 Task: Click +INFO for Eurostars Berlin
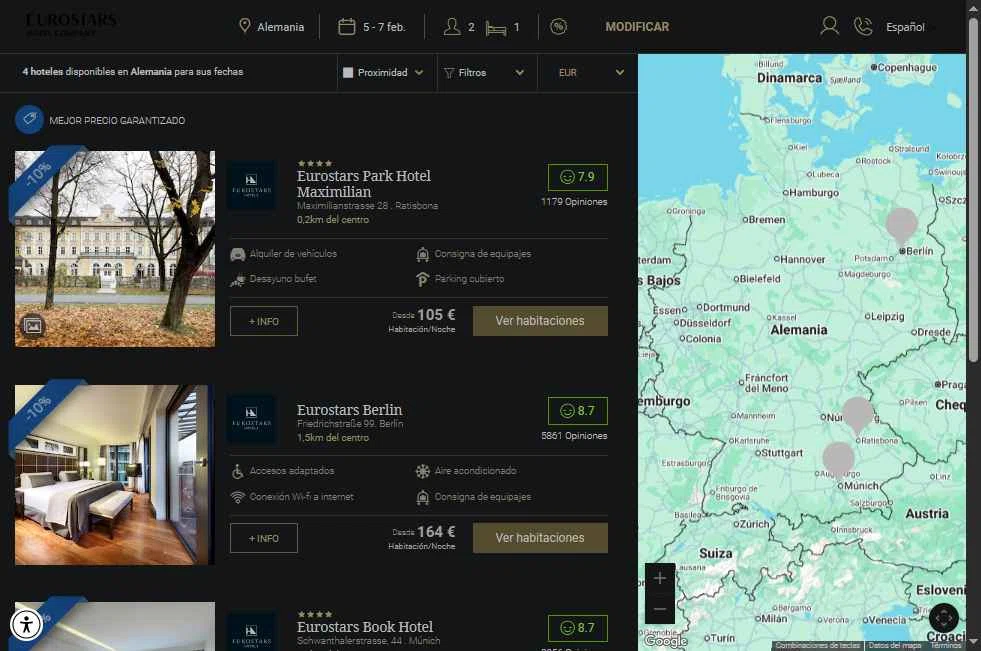click(x=263, y=538)
